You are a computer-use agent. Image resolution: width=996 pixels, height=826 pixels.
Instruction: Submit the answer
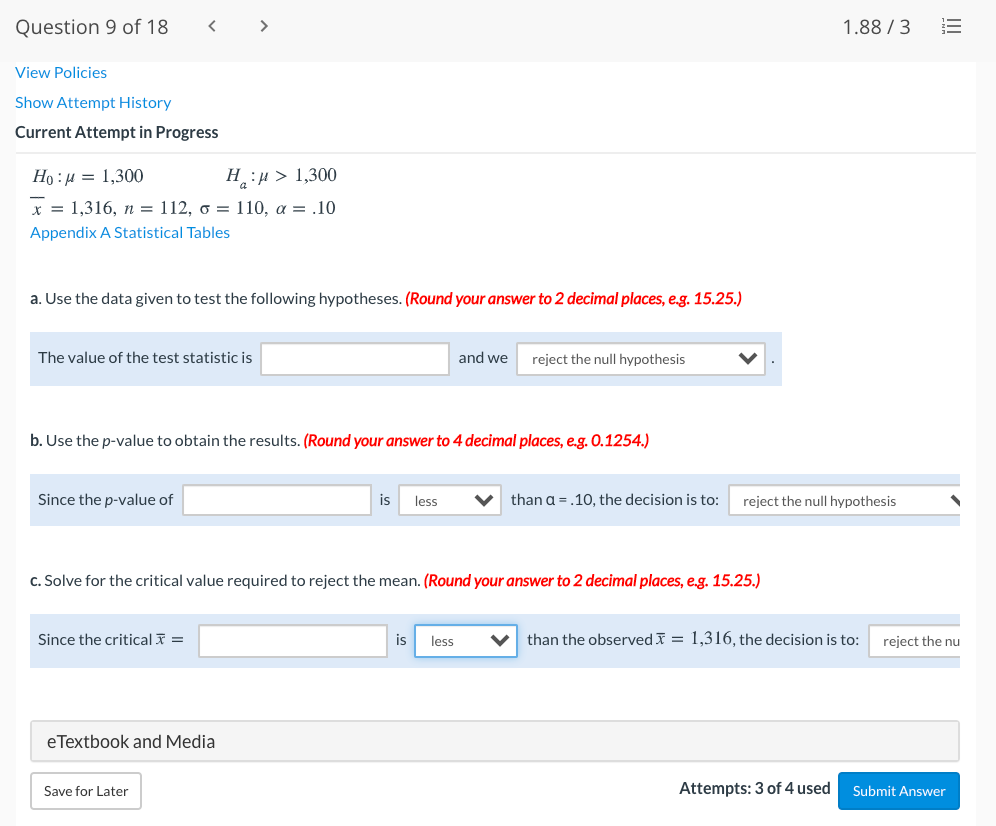coord(898,790)
